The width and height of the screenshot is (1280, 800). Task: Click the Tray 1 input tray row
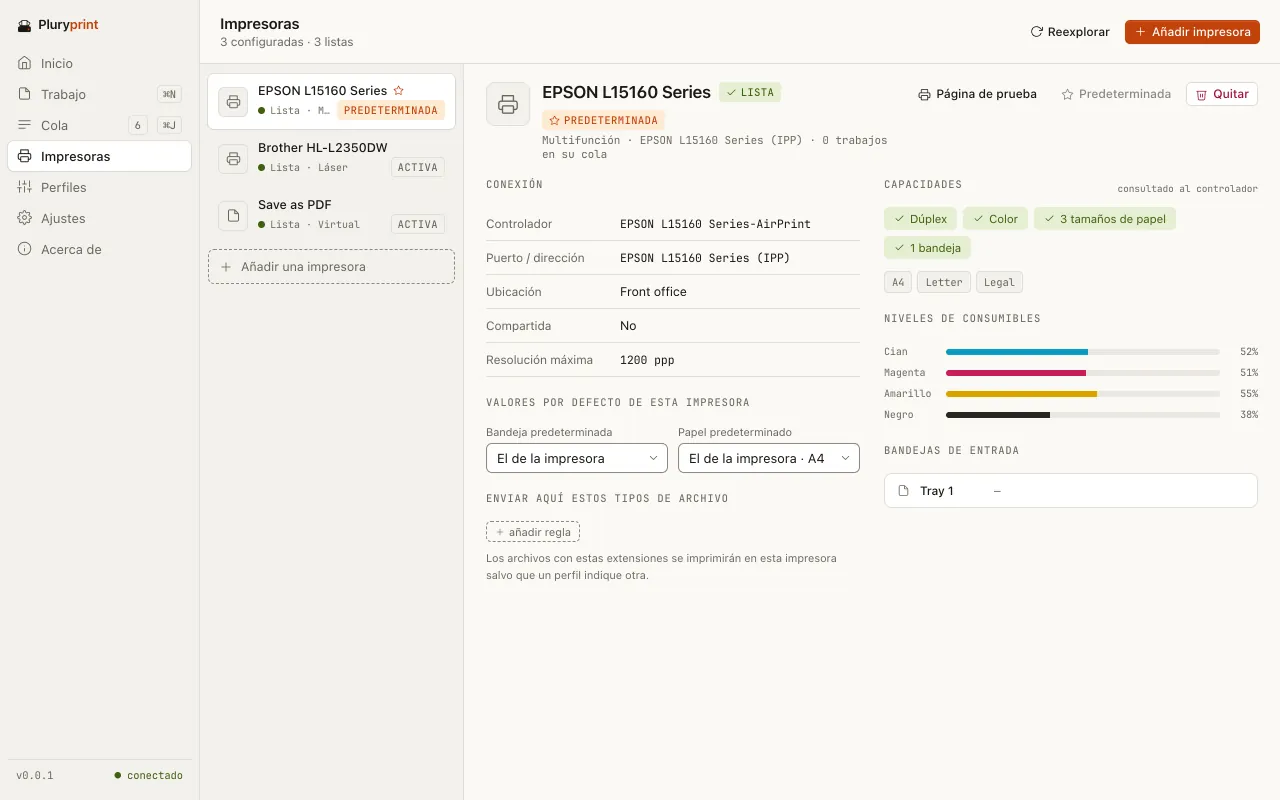1071,491
